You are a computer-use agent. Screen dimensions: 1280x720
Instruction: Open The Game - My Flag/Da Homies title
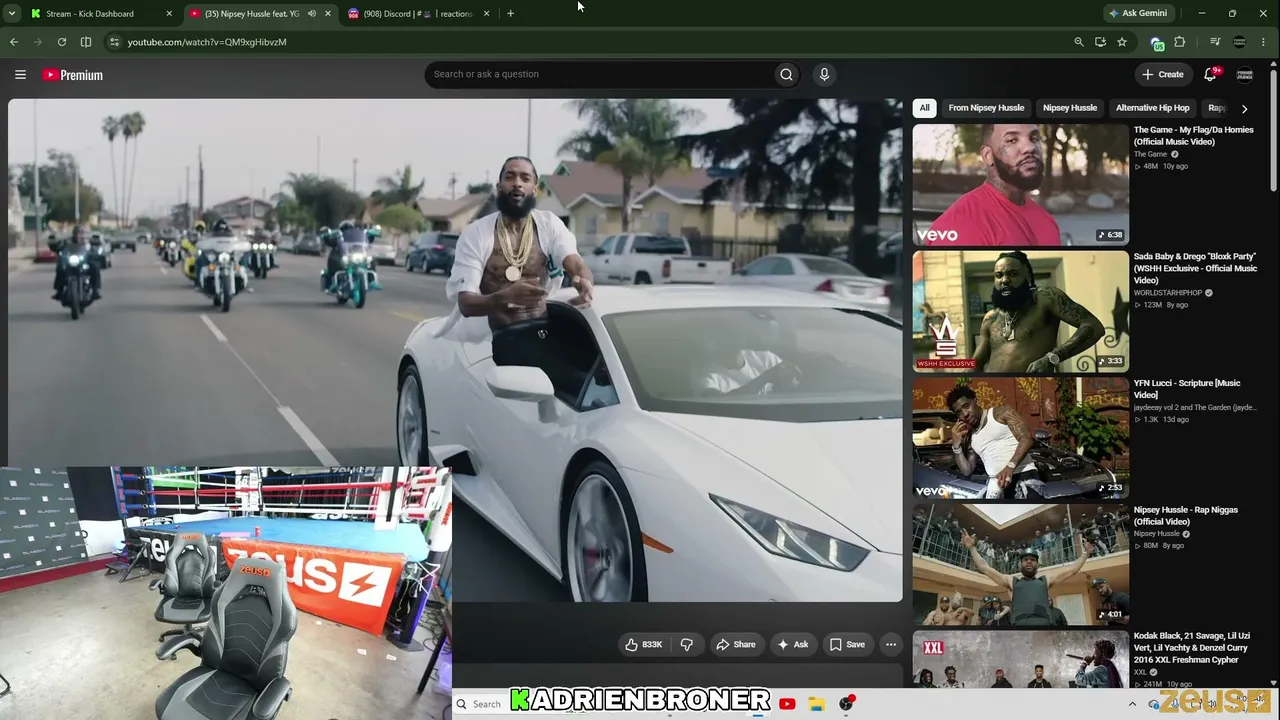(x=1193, y=136)
